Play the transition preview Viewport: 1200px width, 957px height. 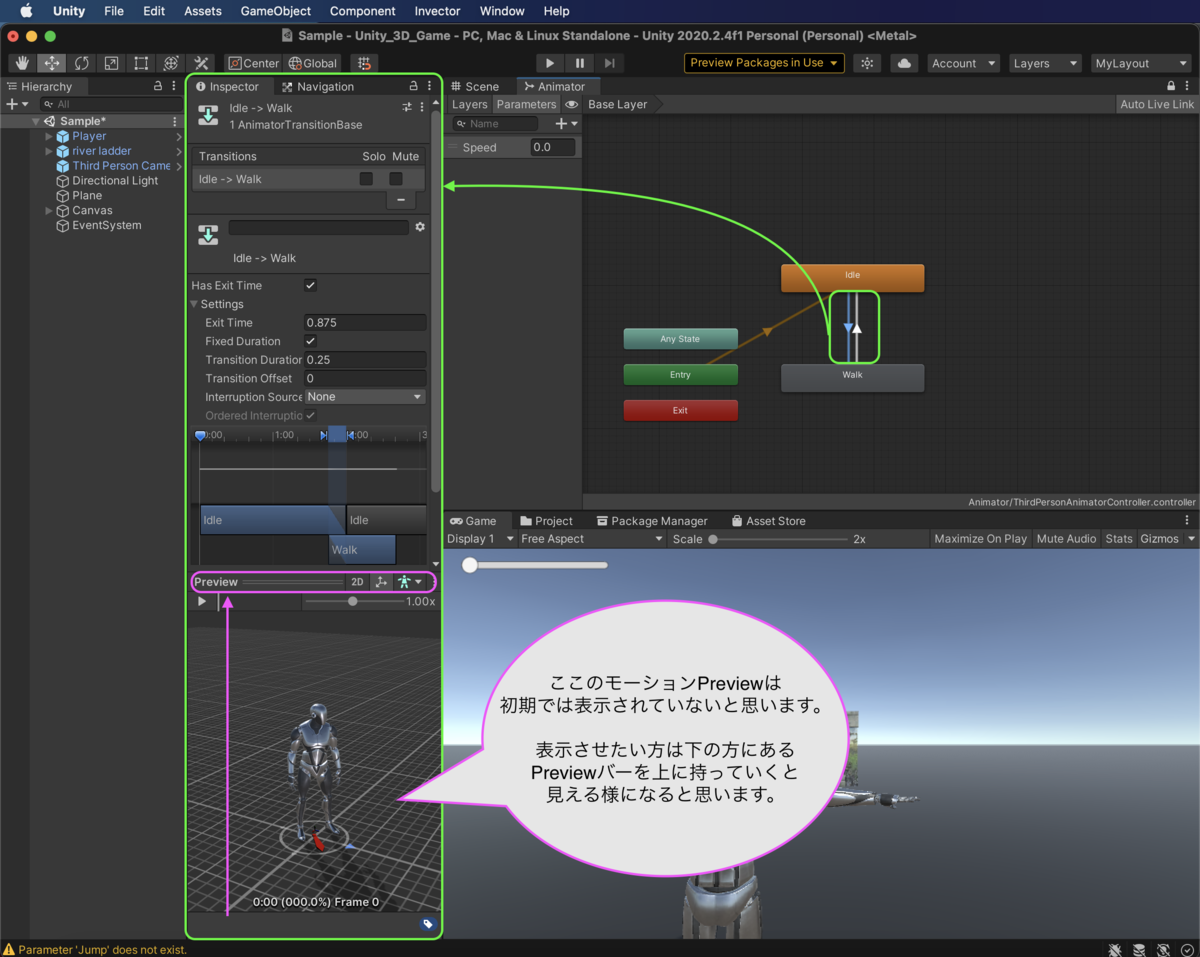(x=202, y=601)
